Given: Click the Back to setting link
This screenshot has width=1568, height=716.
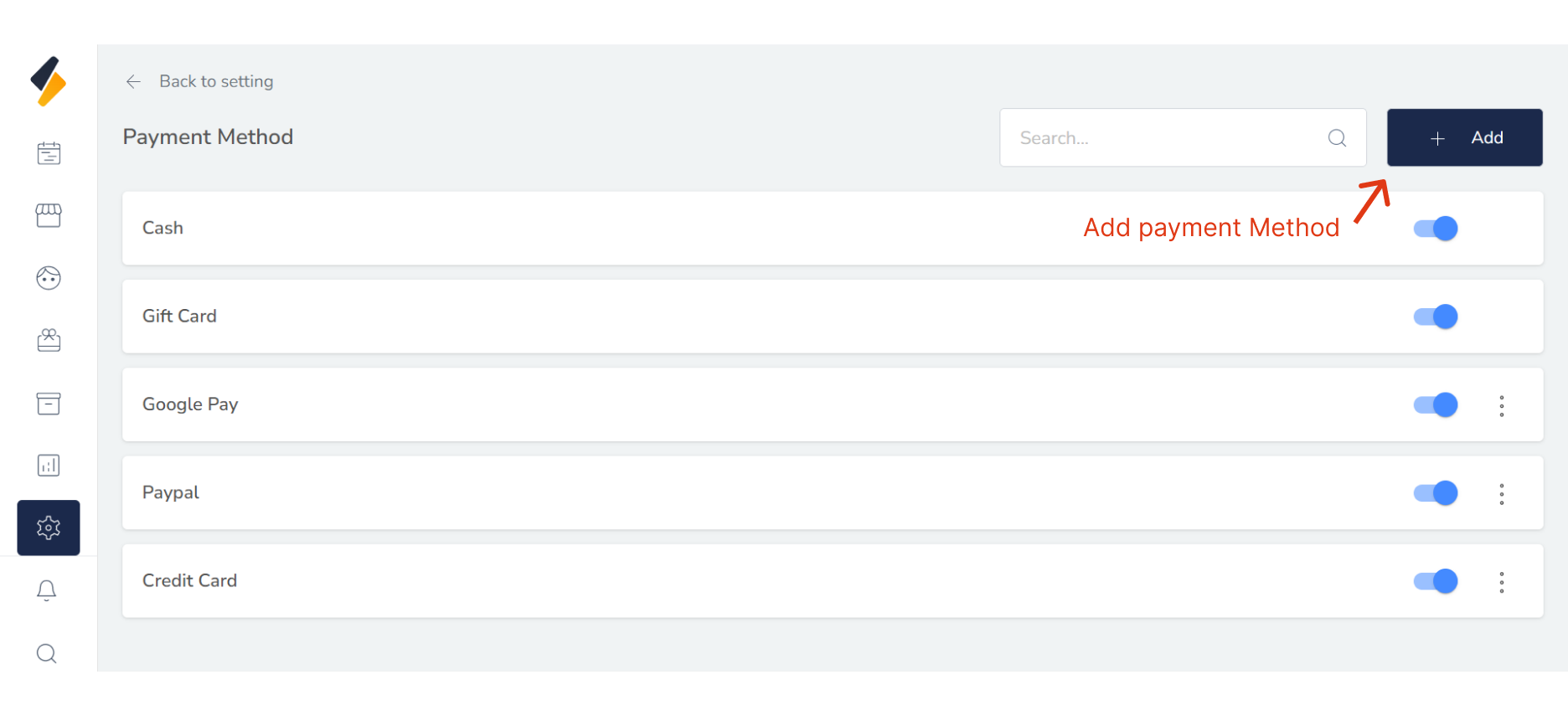Looking at the screenshot, I should (215, 81).
